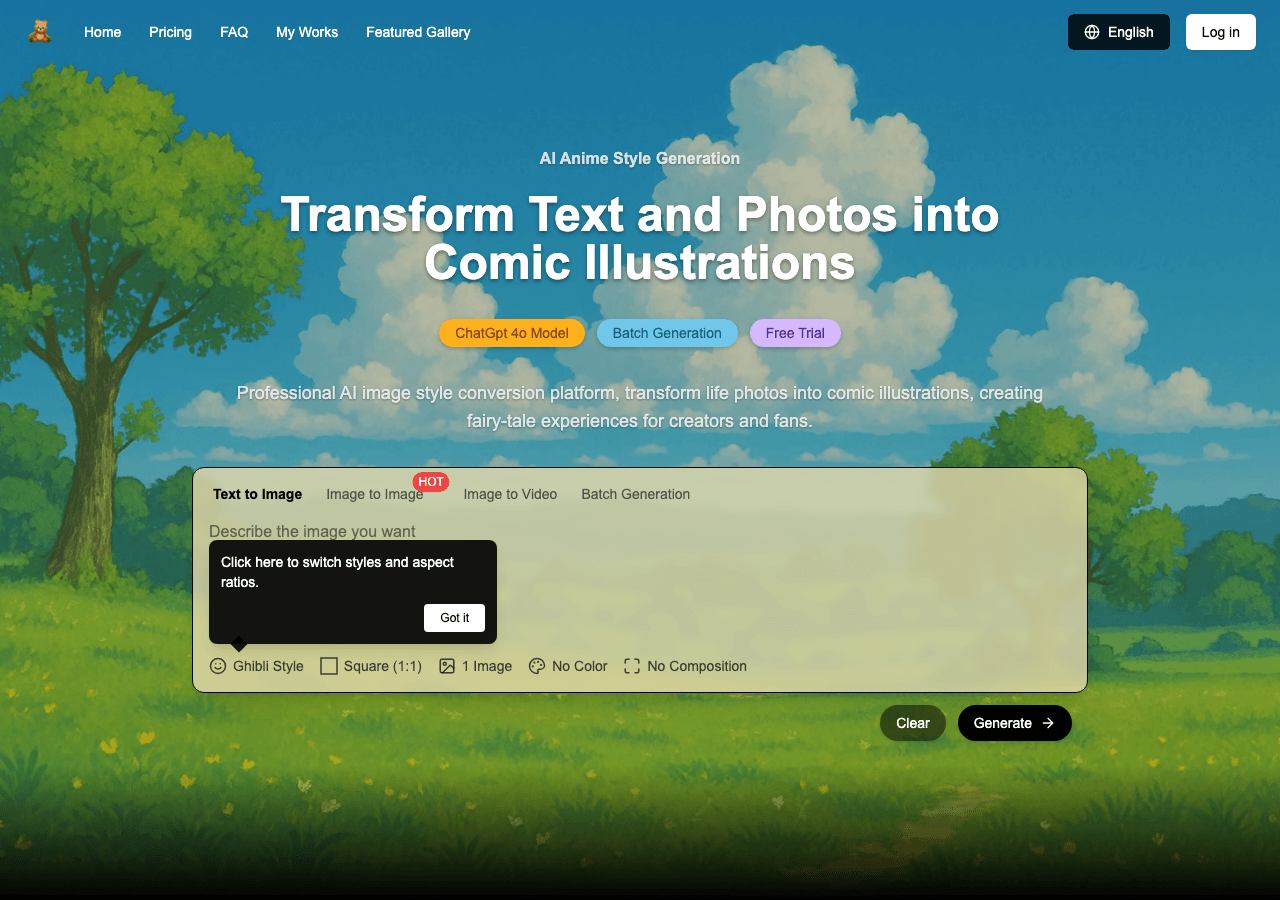
Task: Click the teddy bear site logo
Action: click(x=39, y=32)
